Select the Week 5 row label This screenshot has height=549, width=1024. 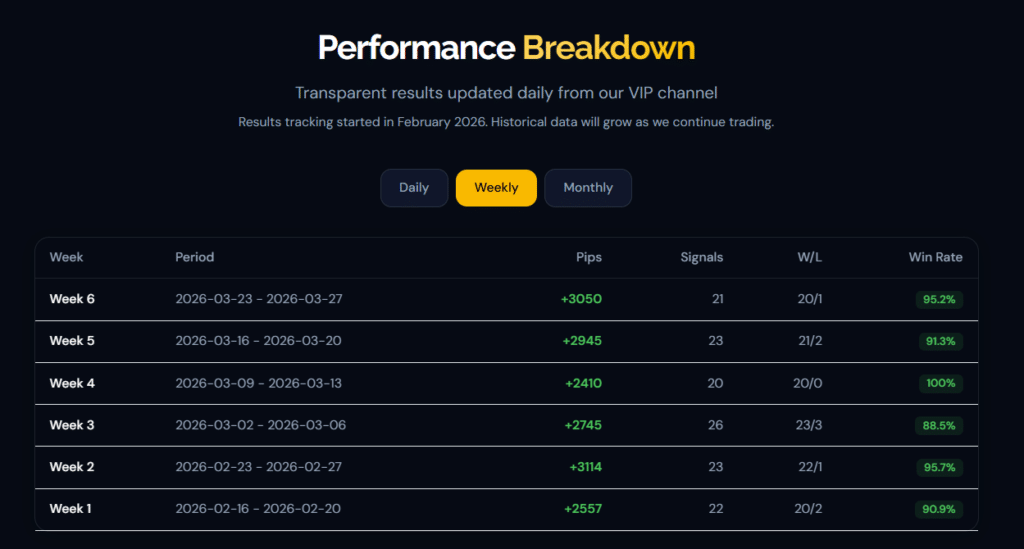point(72,341)
